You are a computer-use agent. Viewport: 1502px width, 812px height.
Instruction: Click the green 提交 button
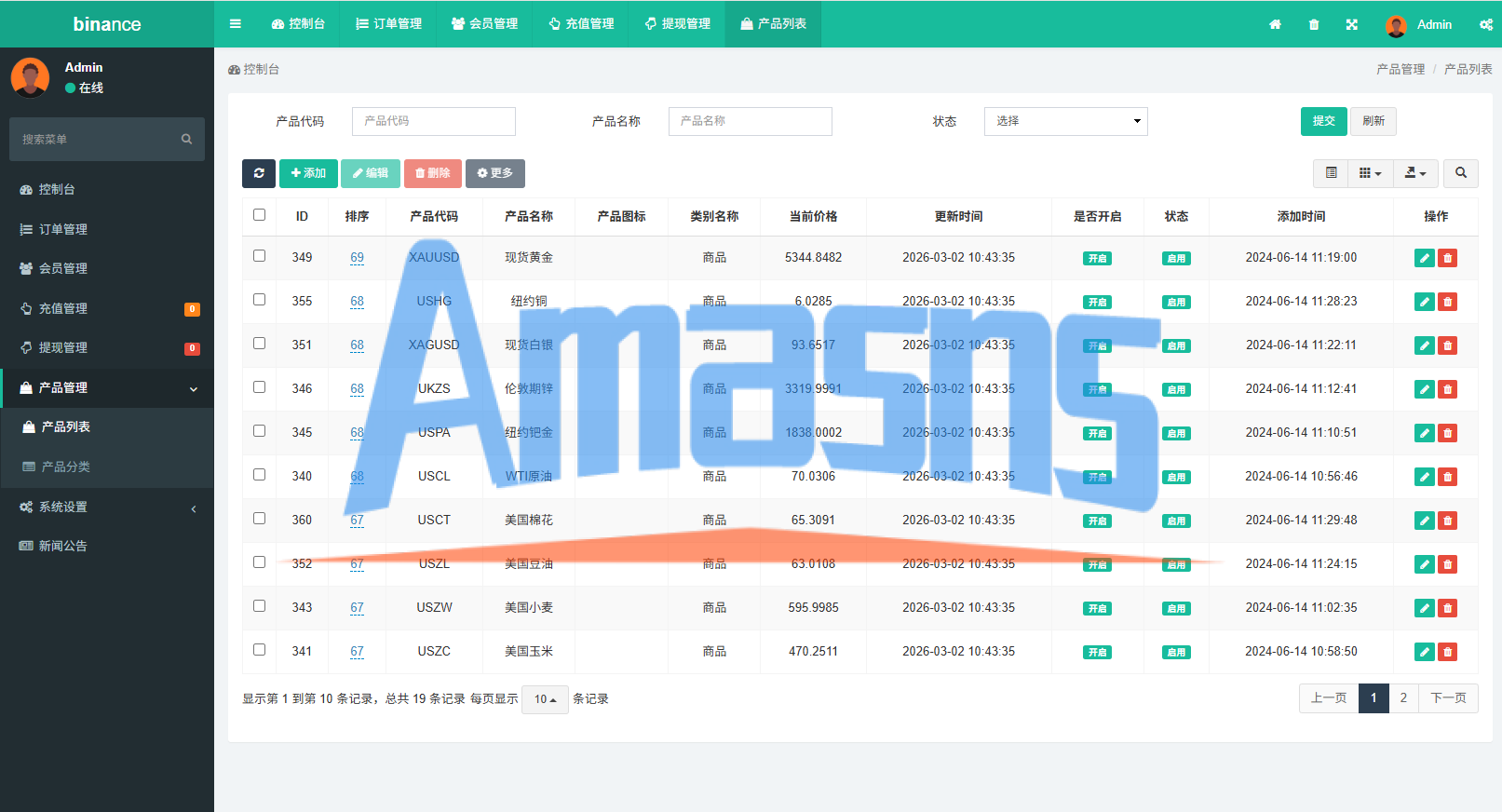point(1324,121)
